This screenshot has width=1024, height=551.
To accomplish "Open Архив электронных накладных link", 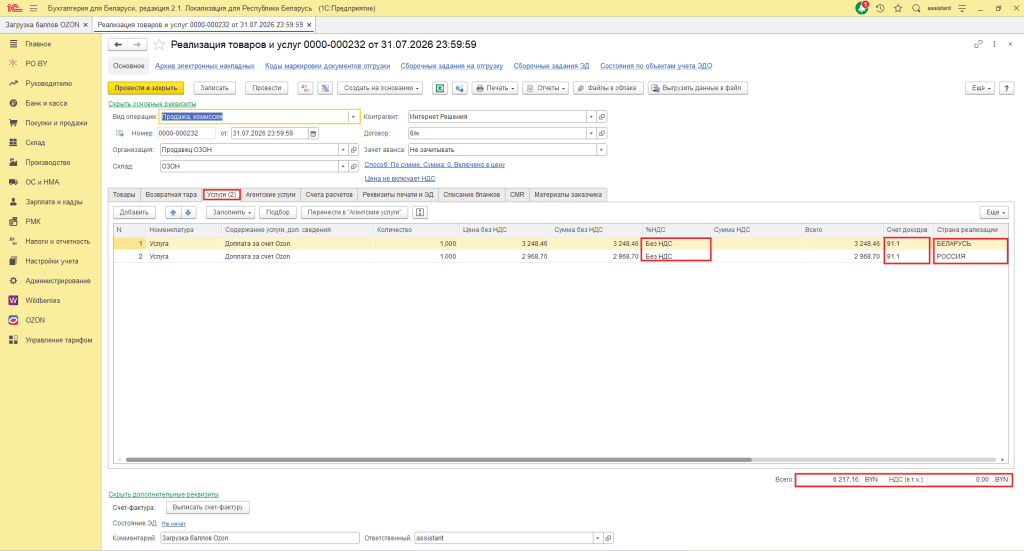I will 204,66.
